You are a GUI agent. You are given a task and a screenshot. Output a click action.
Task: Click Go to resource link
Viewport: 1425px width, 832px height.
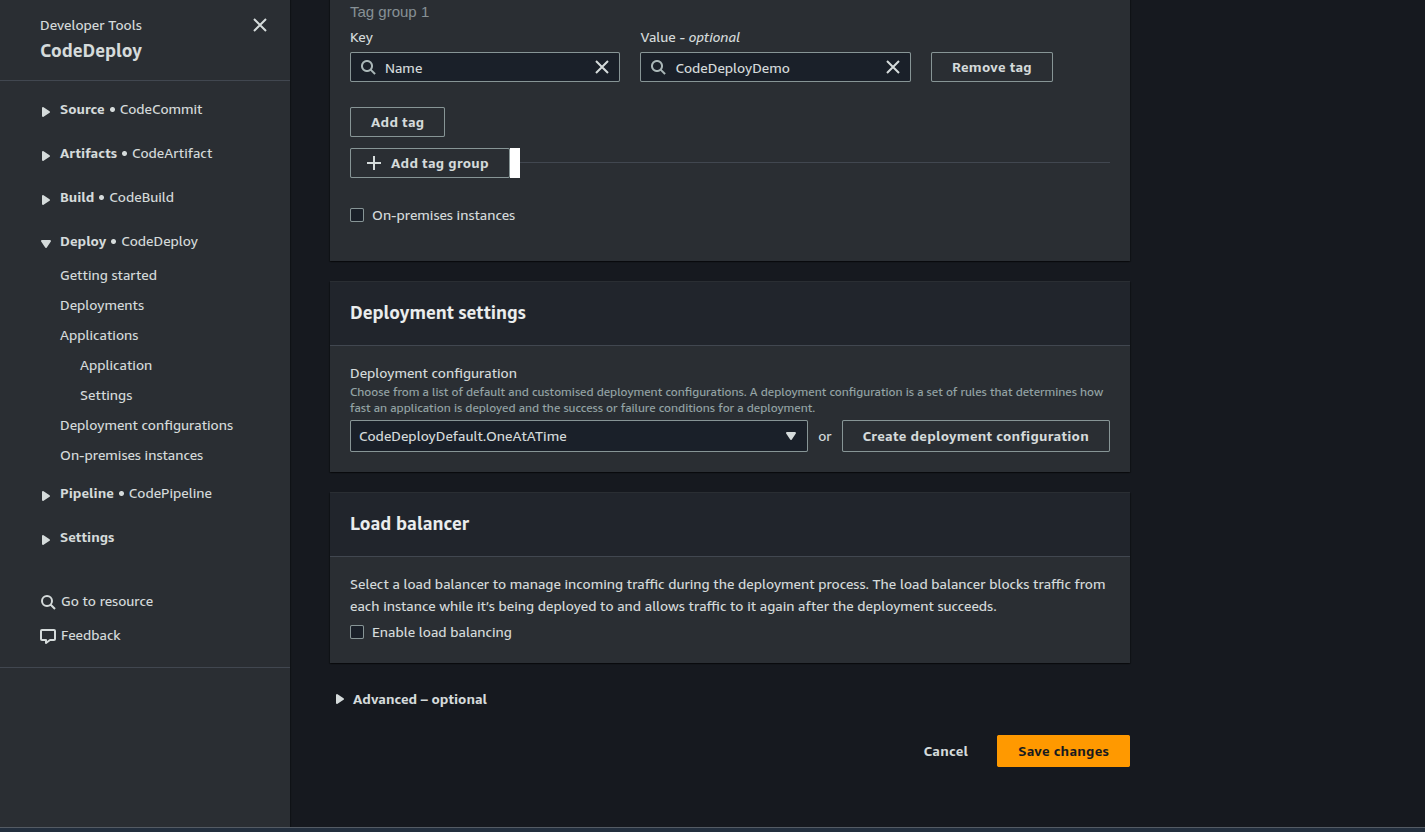click(x=107, y=601)
